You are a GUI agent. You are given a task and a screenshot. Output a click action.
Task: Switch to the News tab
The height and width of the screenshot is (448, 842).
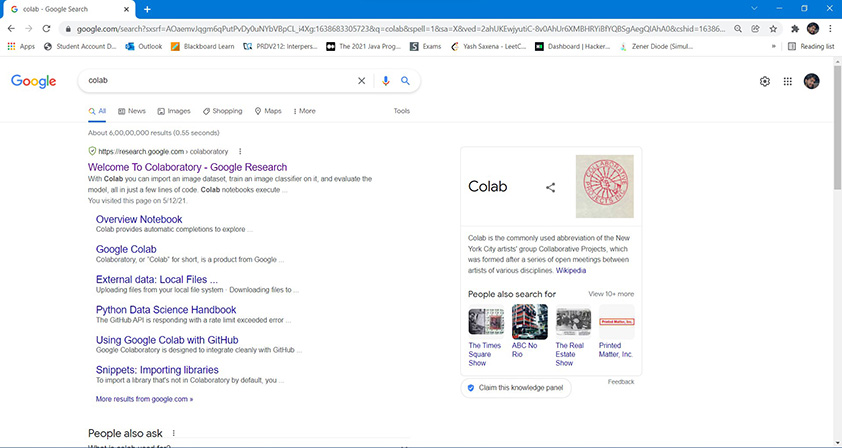[132, 111]
